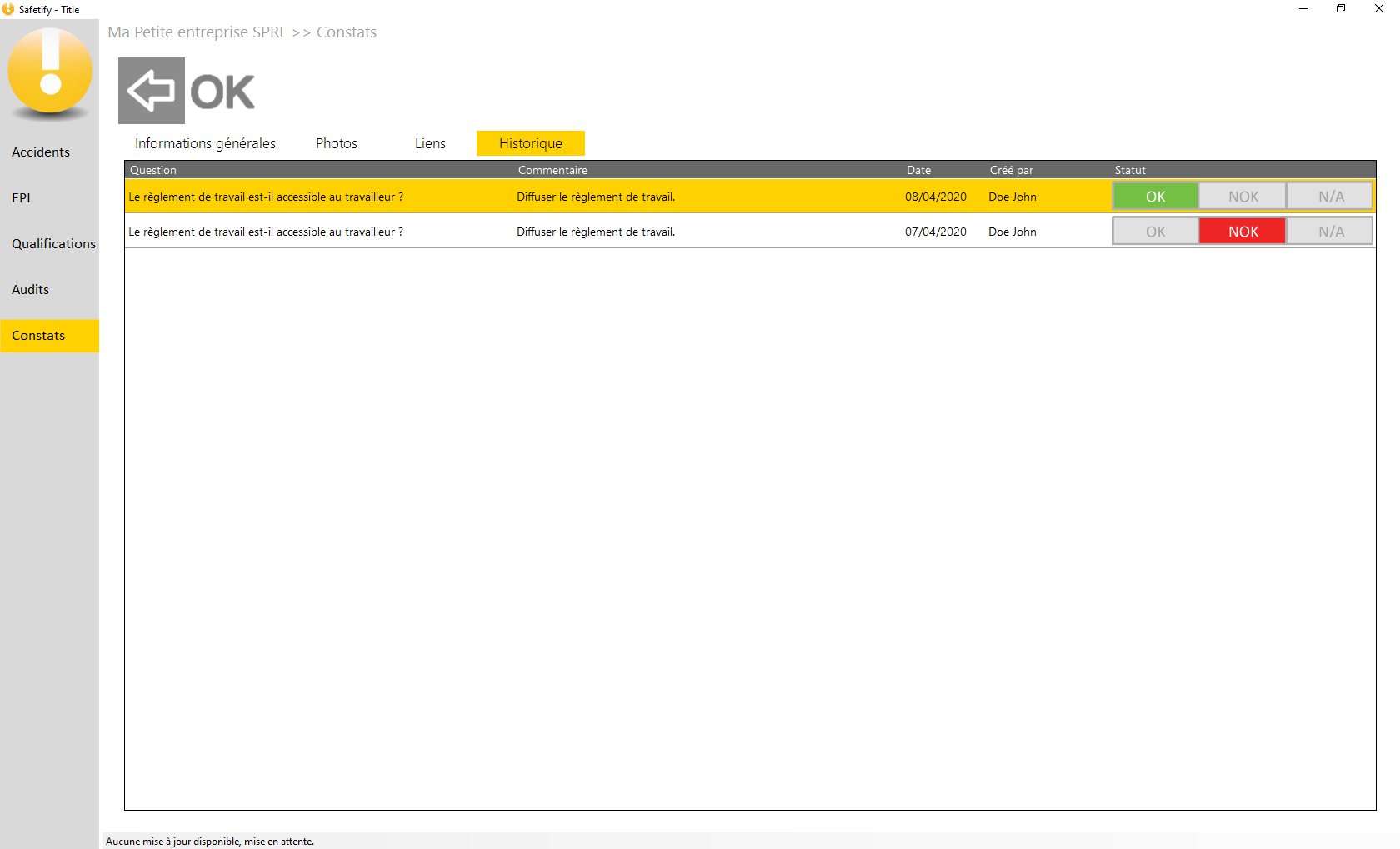
Task: Sort by the Date column header
Action: (918, 170)
